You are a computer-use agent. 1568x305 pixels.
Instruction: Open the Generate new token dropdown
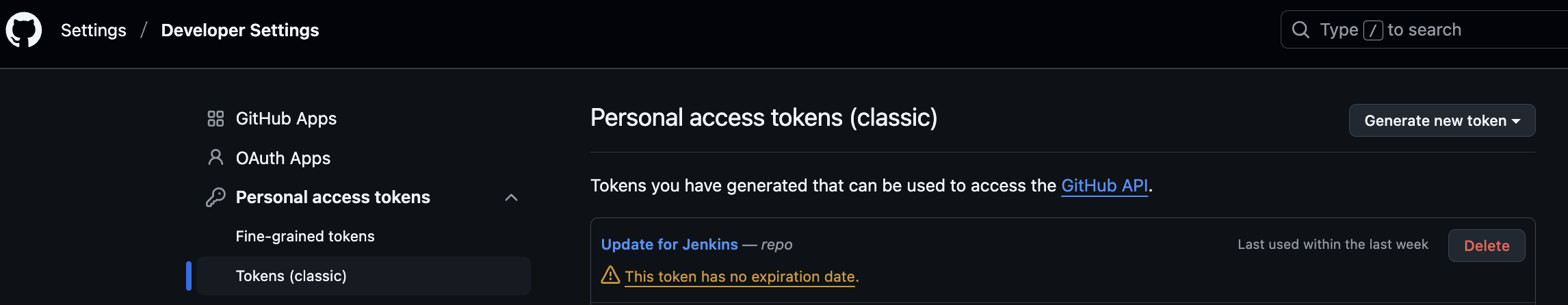point(1441,121)
